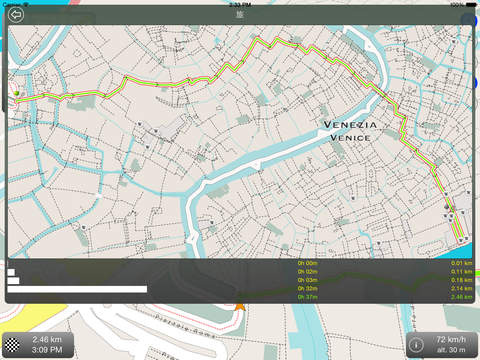The width and height of the screenshot is (480, 360).
Task: Select the grey destination marker at the route end
Action: (447, 207)
